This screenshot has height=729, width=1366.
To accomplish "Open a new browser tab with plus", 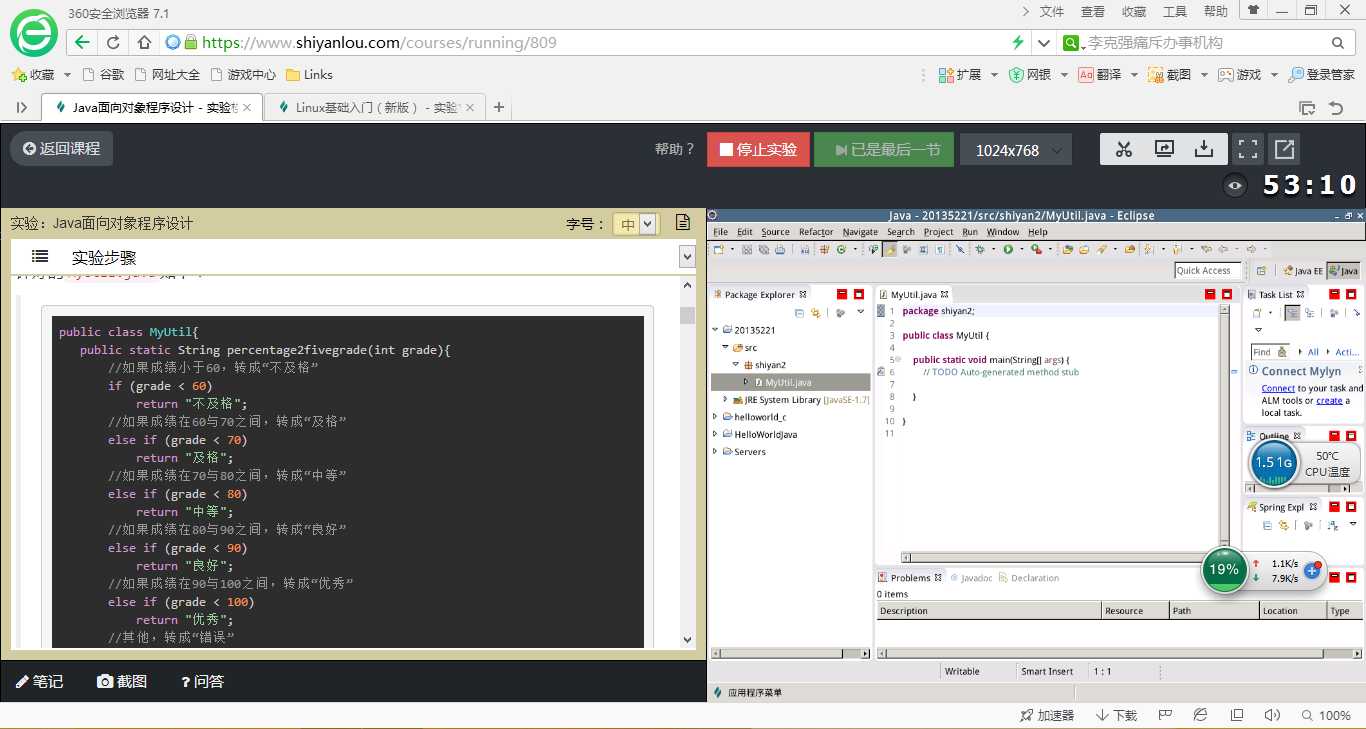I will click(499, 107).
